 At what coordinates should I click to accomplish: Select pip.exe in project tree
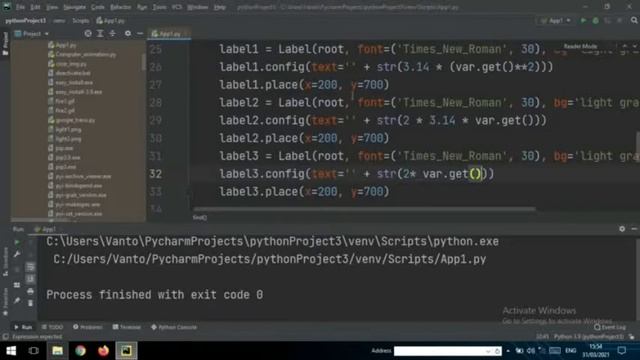(61, 148)
